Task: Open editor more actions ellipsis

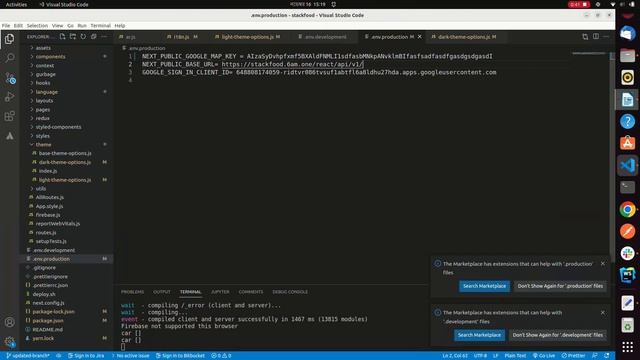Action: click(x=606, y=36)
